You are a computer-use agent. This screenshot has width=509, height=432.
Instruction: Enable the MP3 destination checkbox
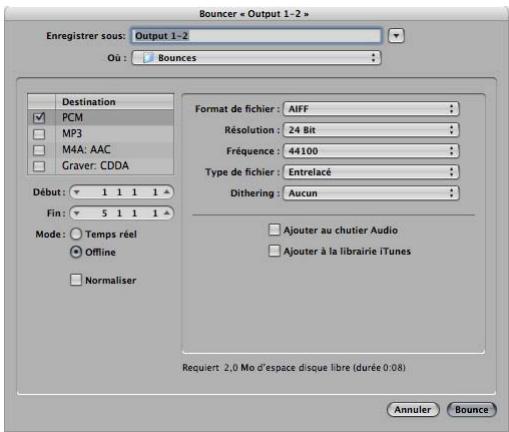point(39,134)
